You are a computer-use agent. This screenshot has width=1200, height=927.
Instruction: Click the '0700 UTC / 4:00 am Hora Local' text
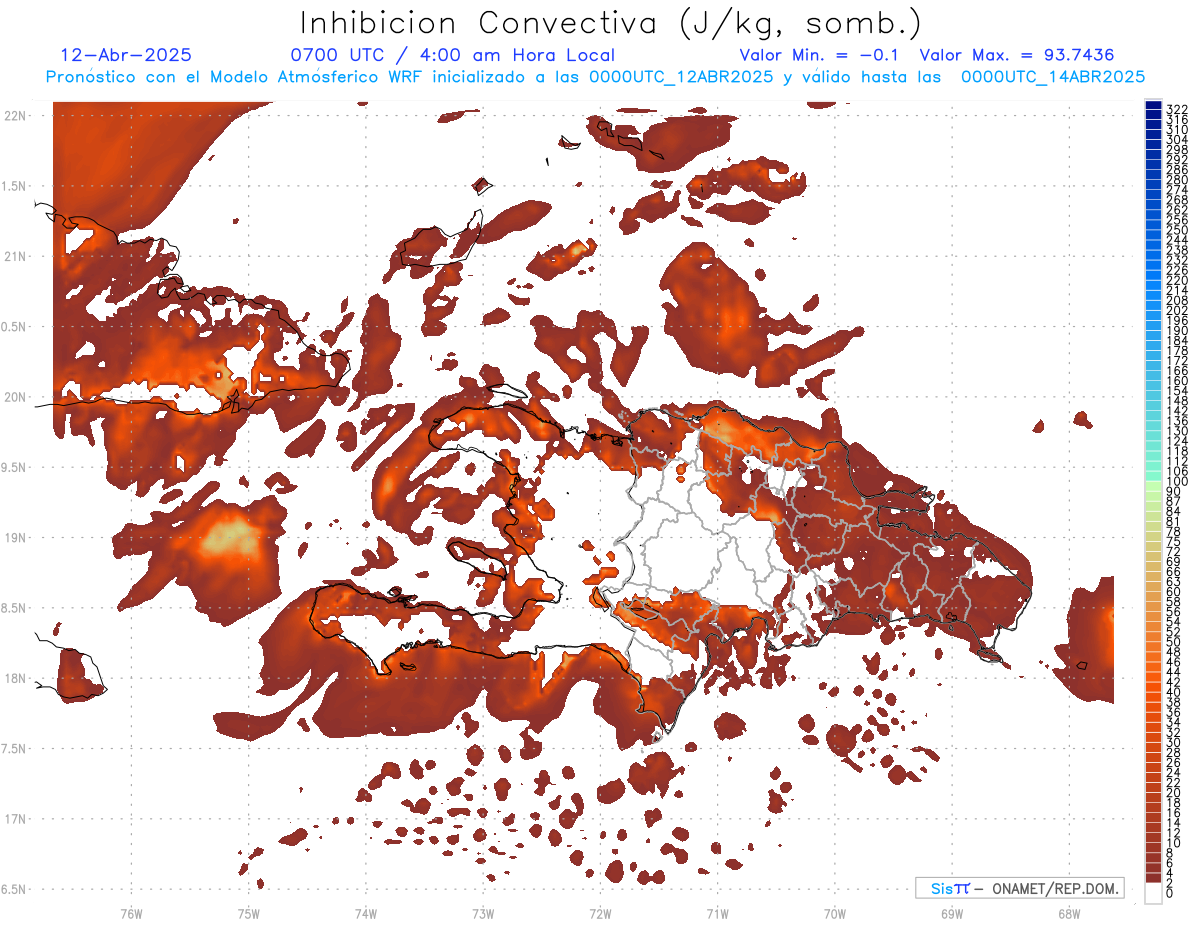(x=452, y=55)
